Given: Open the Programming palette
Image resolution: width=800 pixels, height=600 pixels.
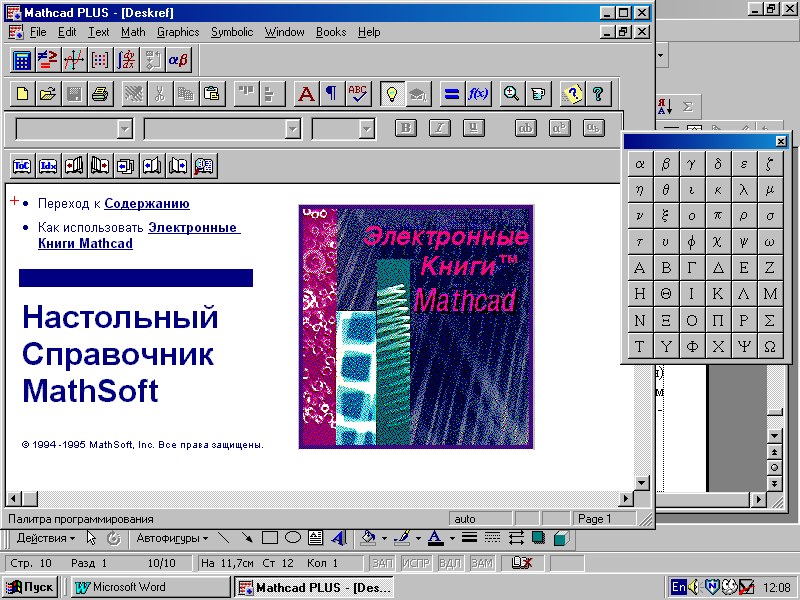Looking at the screenshot, I should (152, 60).
